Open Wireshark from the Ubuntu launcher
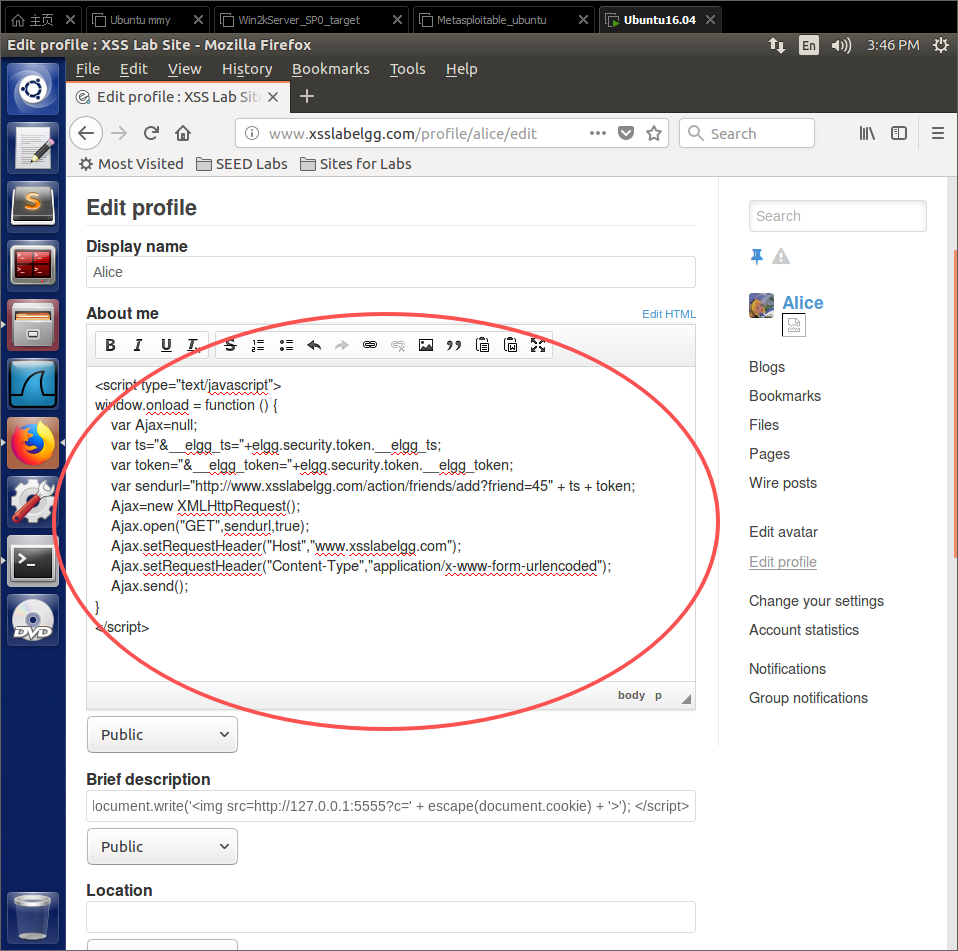This screenshot has height=951, width=958. click(33, 384)
